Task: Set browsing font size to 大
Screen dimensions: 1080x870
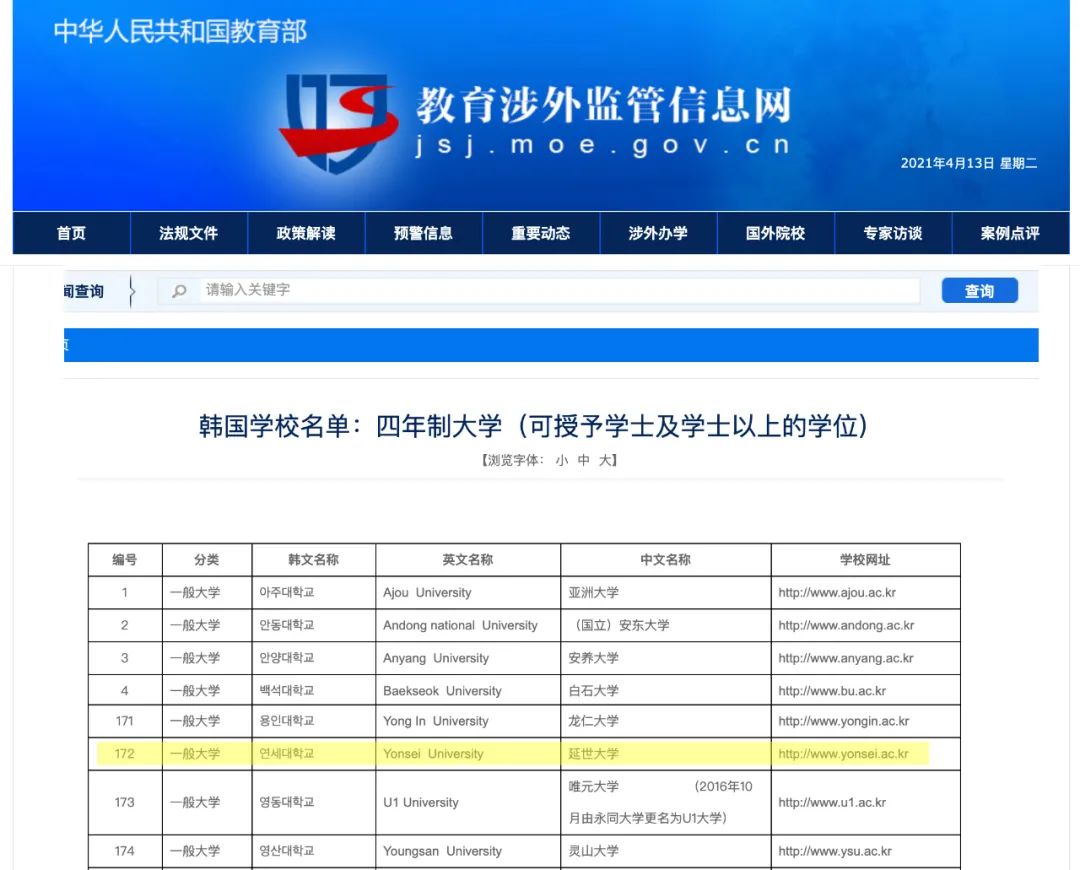Action: [x=605, y=460]
